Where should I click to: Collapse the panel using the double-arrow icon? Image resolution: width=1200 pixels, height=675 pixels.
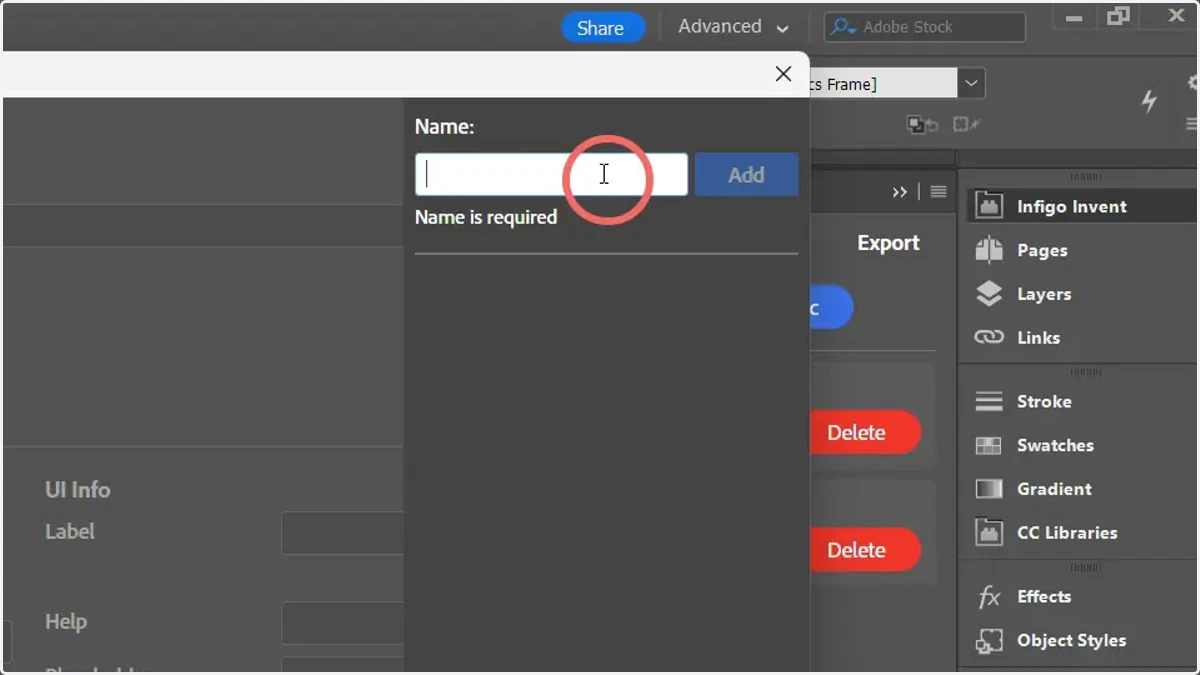(900, 192)
